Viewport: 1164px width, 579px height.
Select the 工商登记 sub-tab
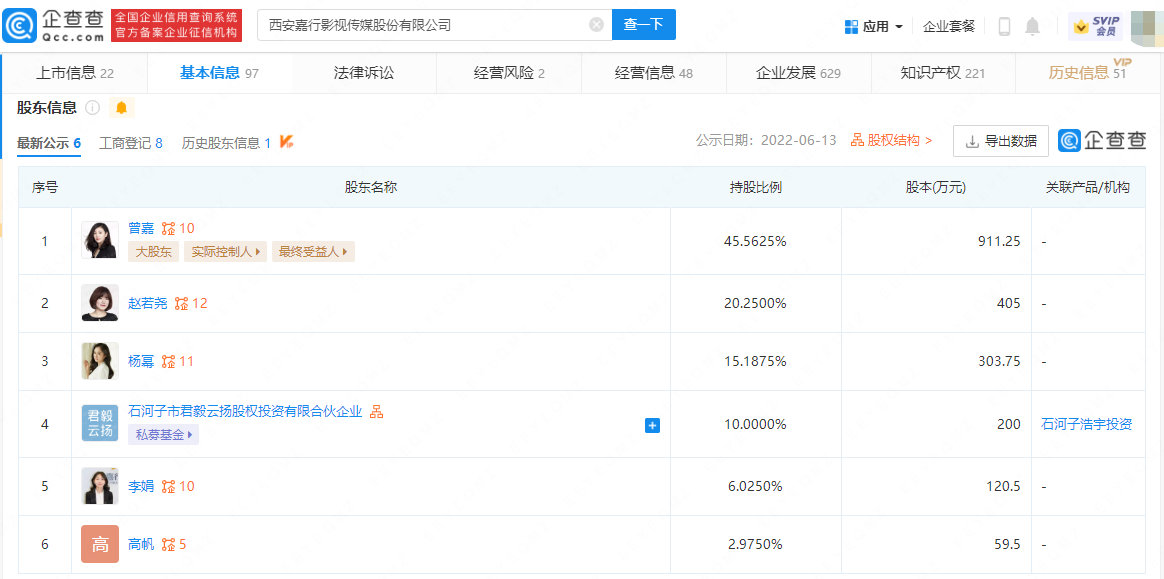(130, 143)
